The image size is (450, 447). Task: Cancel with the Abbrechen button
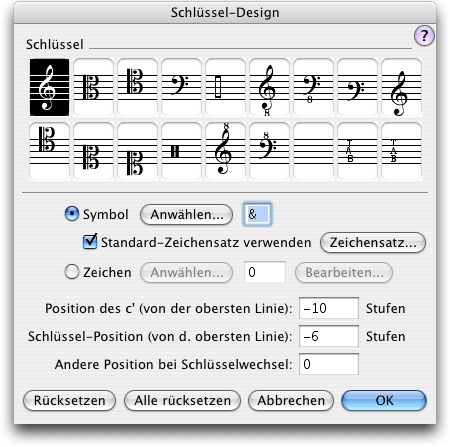coord(291,400)
